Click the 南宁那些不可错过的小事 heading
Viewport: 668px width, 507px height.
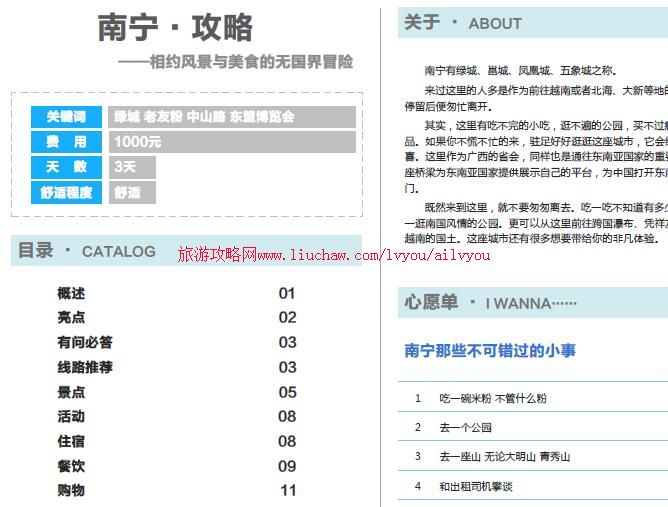[490, 351]
